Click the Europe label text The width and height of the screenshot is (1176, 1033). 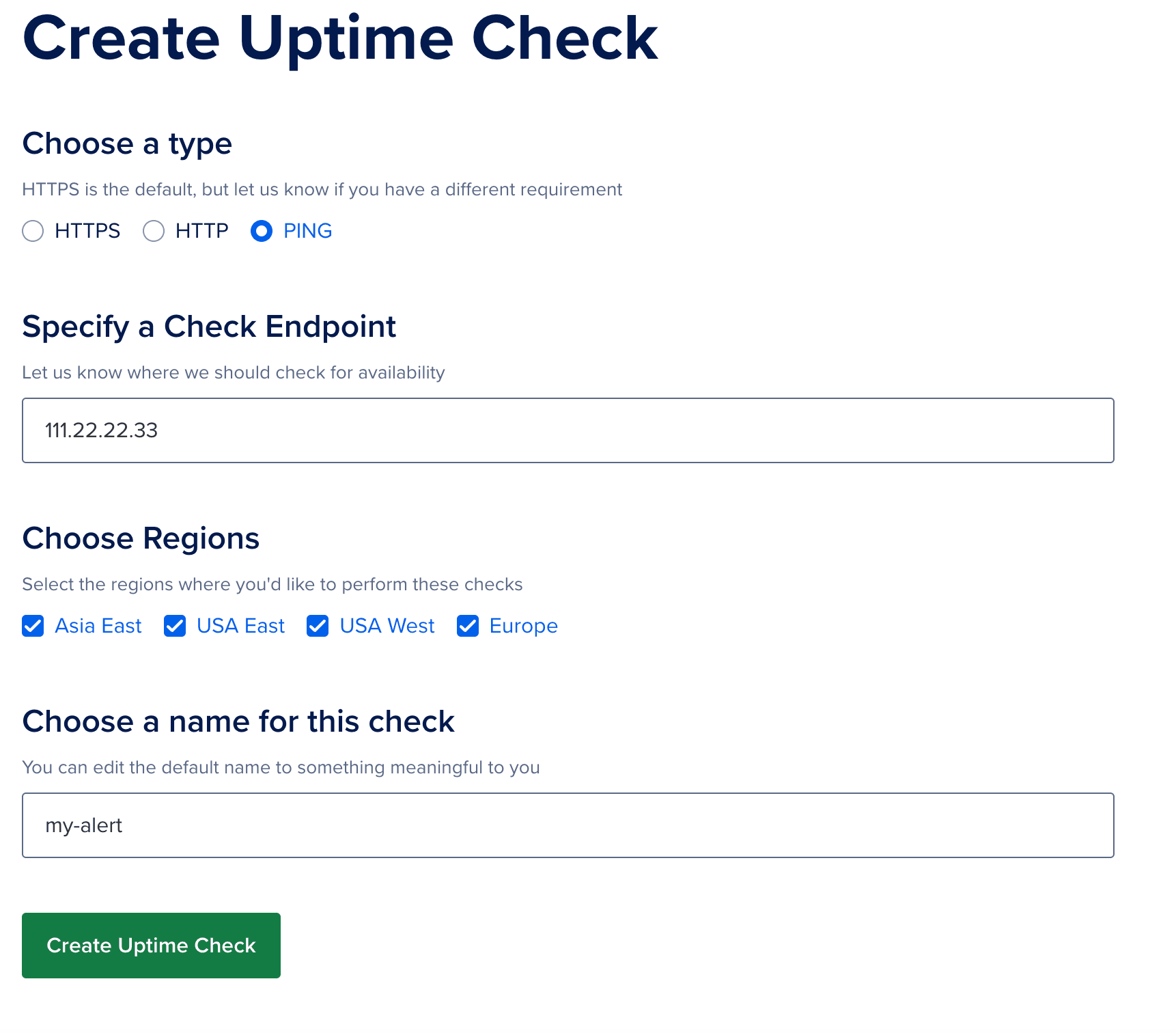523,626
